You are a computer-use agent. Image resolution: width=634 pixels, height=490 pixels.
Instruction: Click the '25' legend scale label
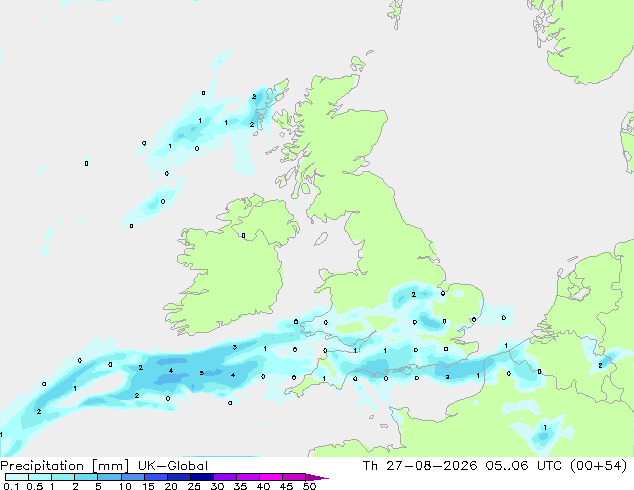(194, 486)
